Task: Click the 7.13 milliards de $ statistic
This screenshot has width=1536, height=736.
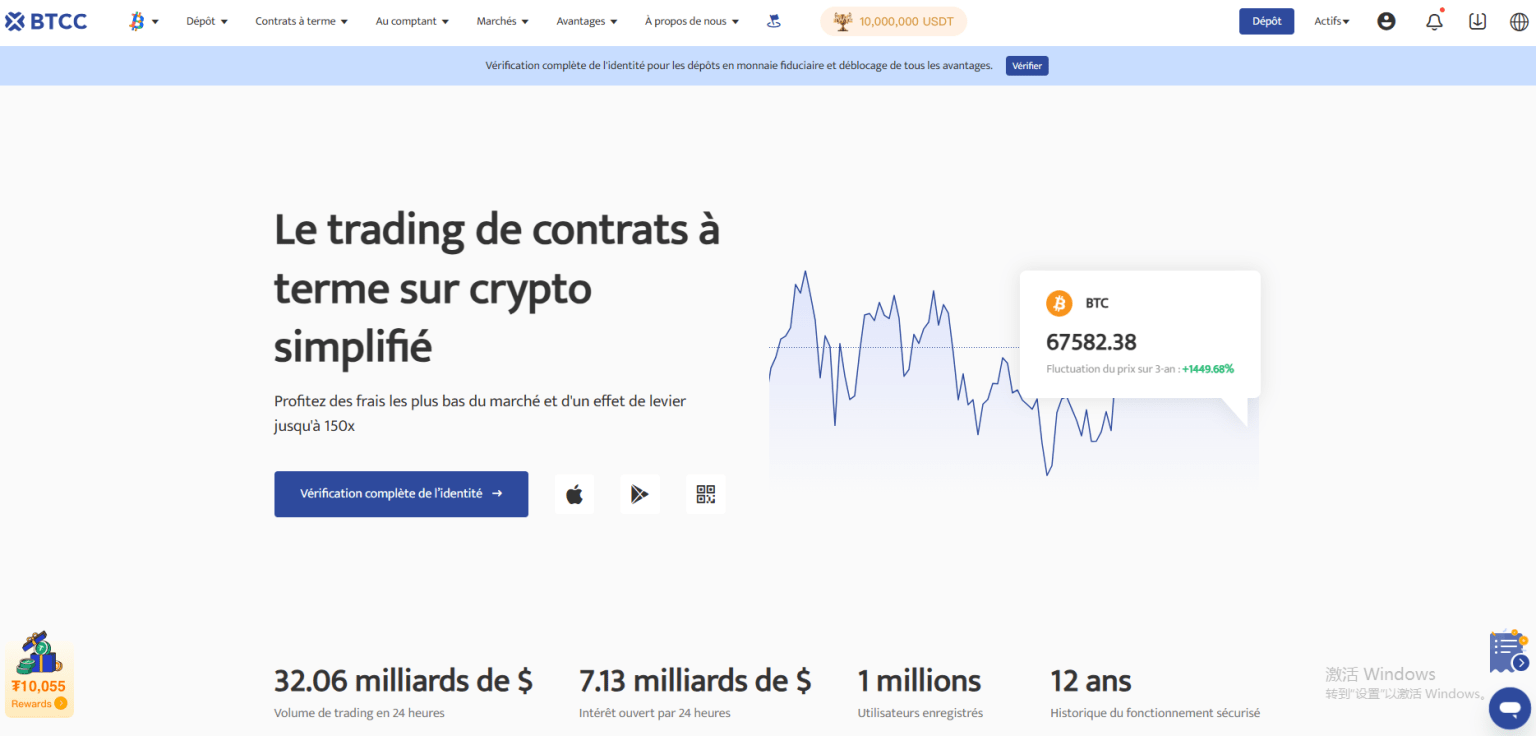Action: click(x=695, y=681)
